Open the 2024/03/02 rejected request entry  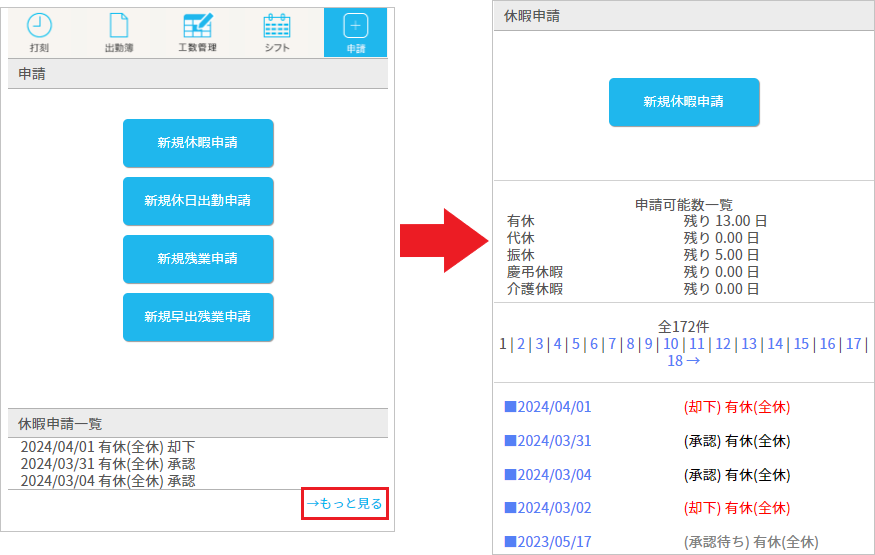(554, 508)
